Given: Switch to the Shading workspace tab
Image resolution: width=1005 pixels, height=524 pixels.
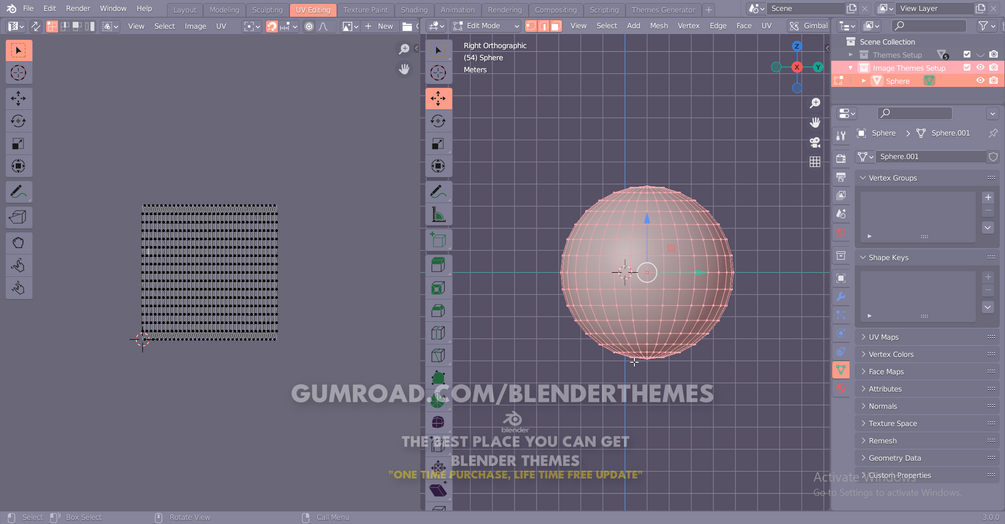Looking at the screenshot, I should [414, 10].
